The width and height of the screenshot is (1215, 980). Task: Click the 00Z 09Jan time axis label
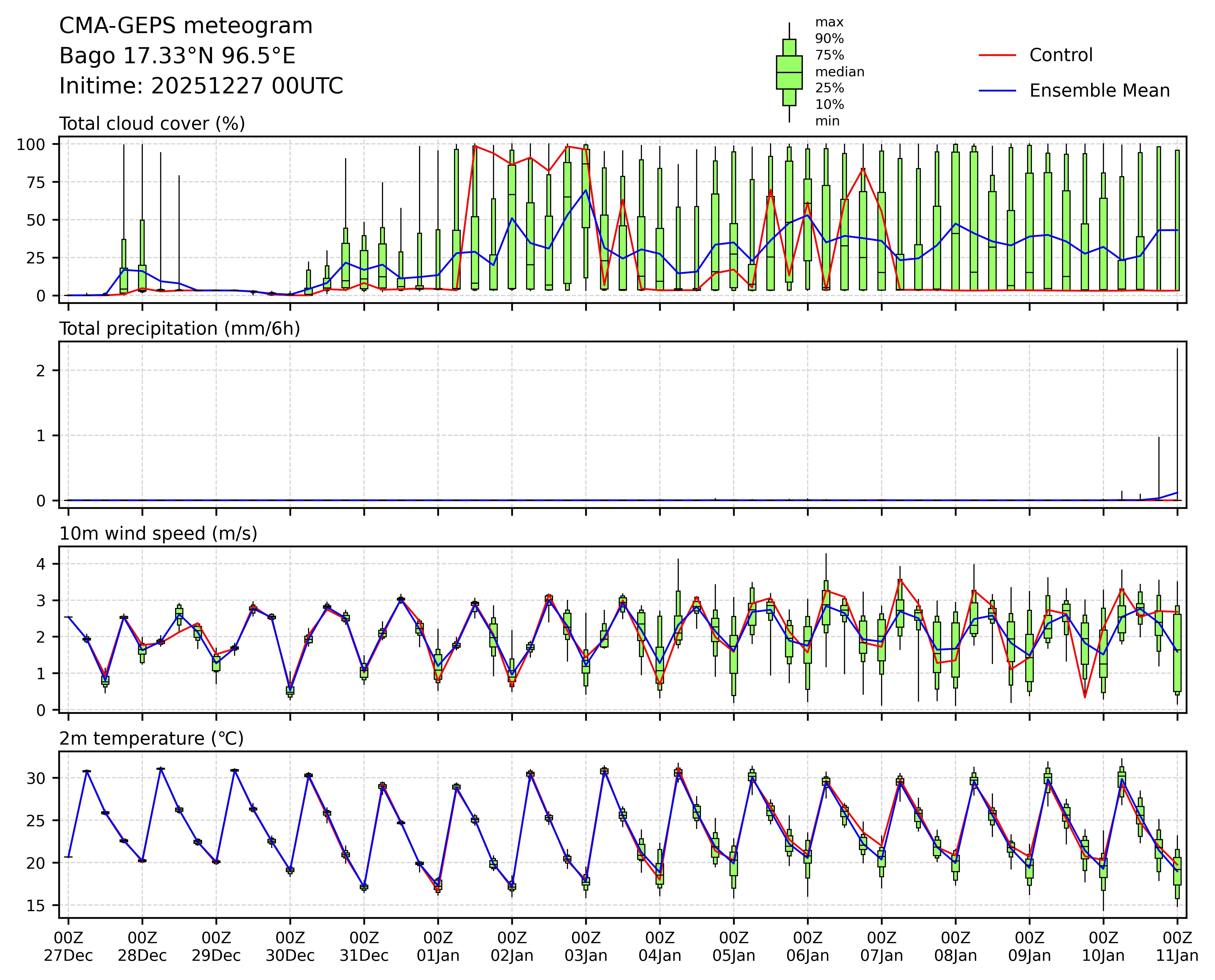pos(1029,947)
